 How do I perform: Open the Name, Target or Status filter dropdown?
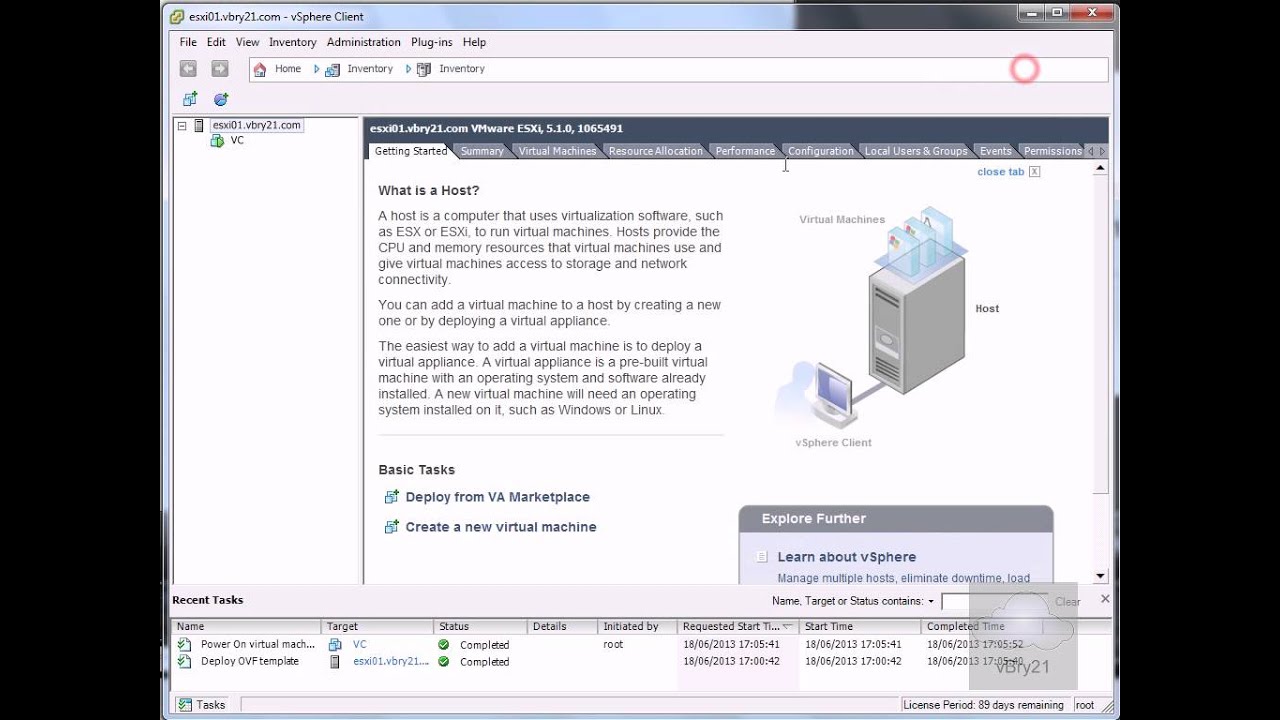coord(930,601)
